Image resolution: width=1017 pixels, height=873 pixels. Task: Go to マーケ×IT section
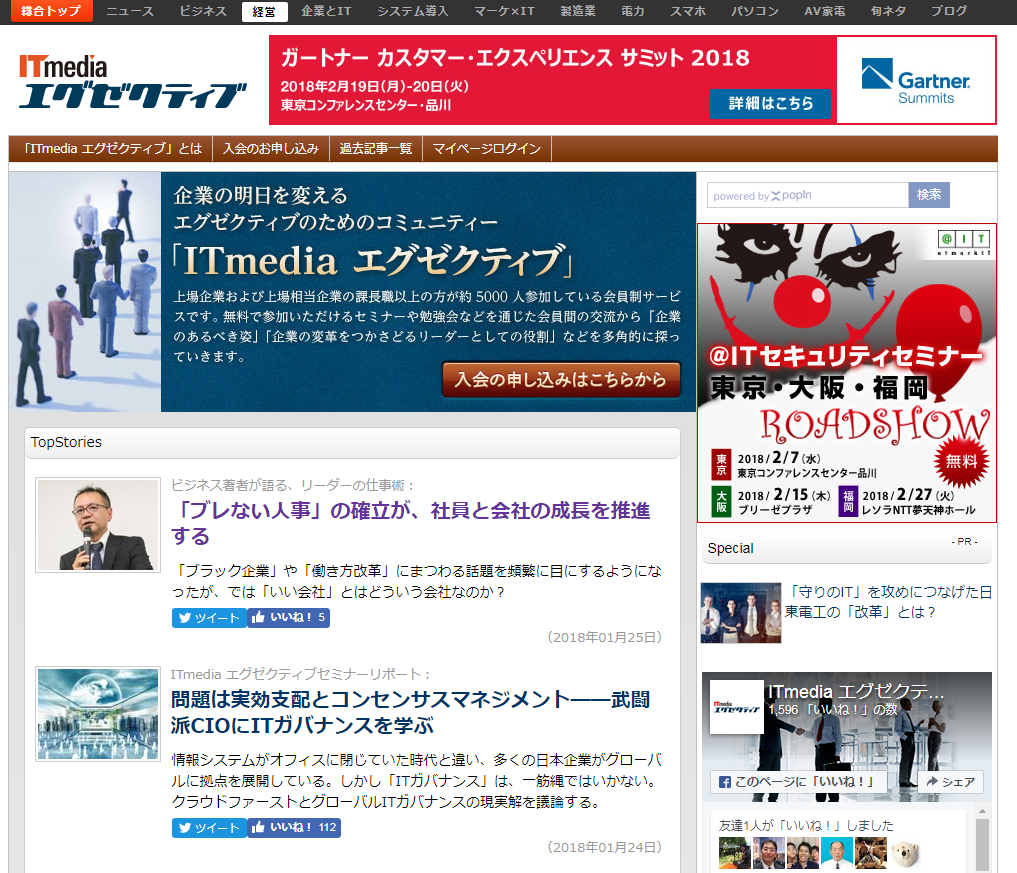click(505, 11)
